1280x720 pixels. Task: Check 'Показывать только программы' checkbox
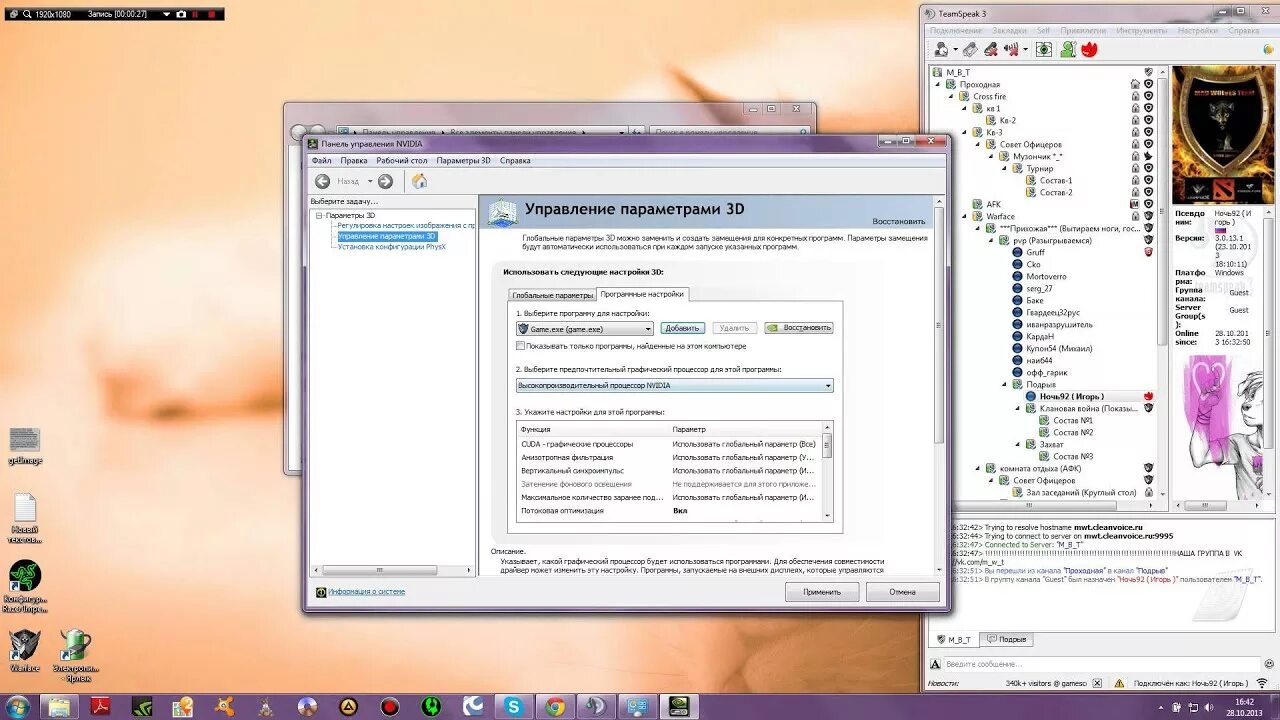click(x=520, y=346)
